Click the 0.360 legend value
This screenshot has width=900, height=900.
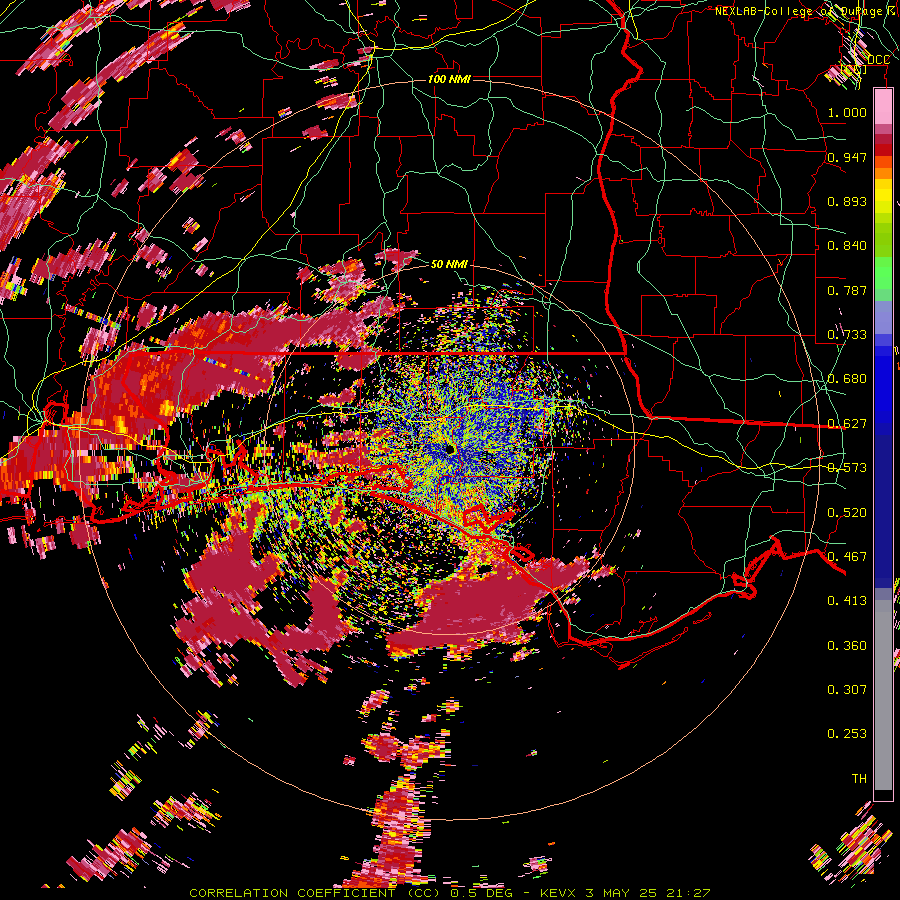(847, 646)
